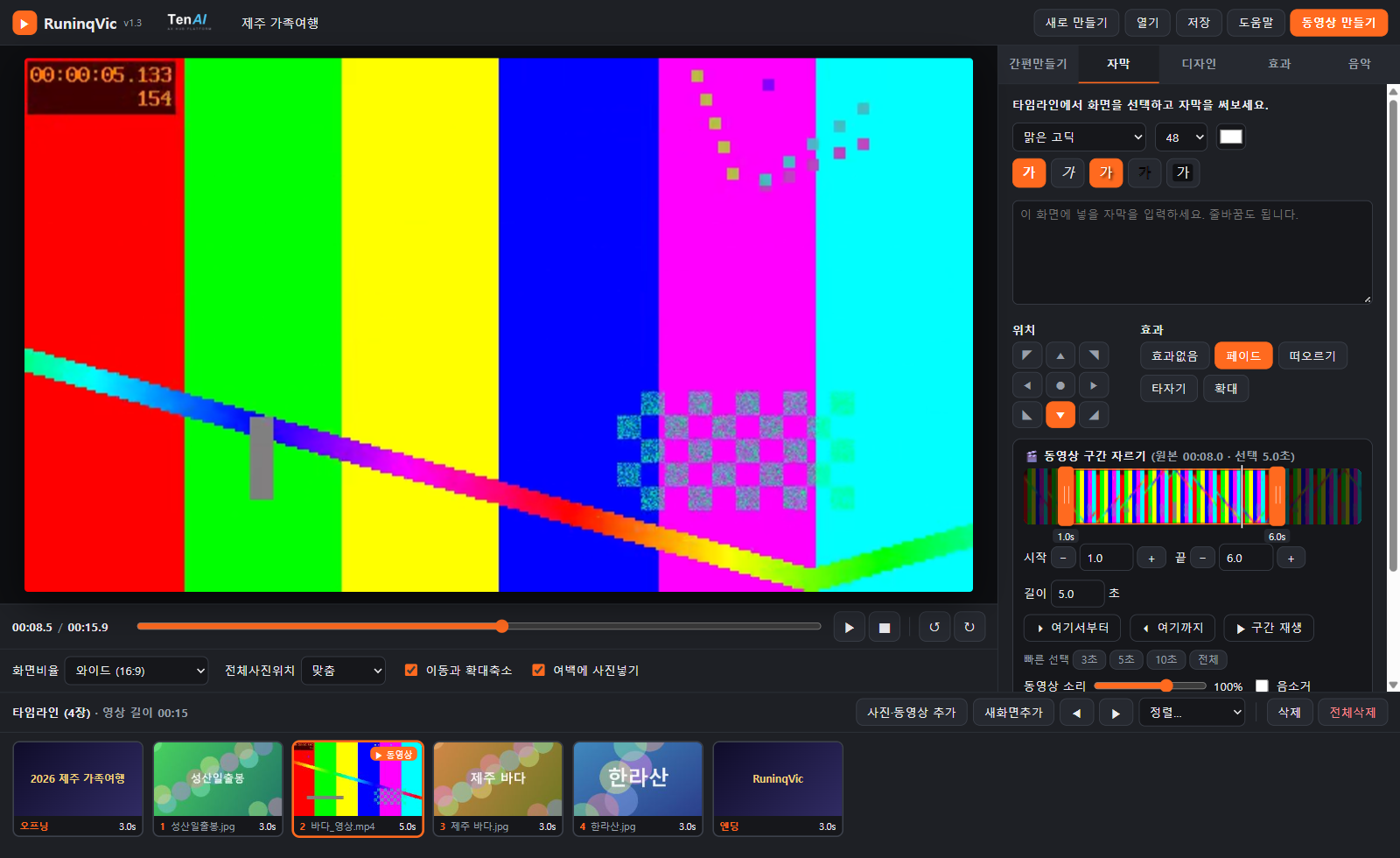Switch to 디자인 tab
This screenshot has width=1400, height=858.
coord(1199,64)
